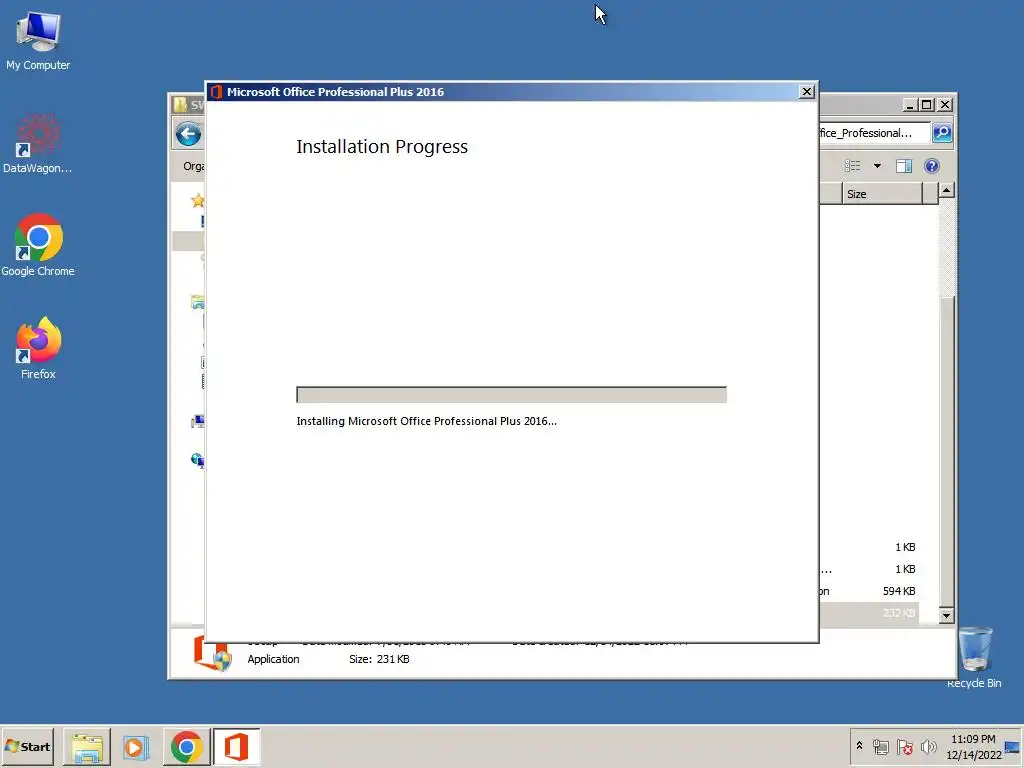Launch Google Chrome from the desktop

[x=38, y=246]
